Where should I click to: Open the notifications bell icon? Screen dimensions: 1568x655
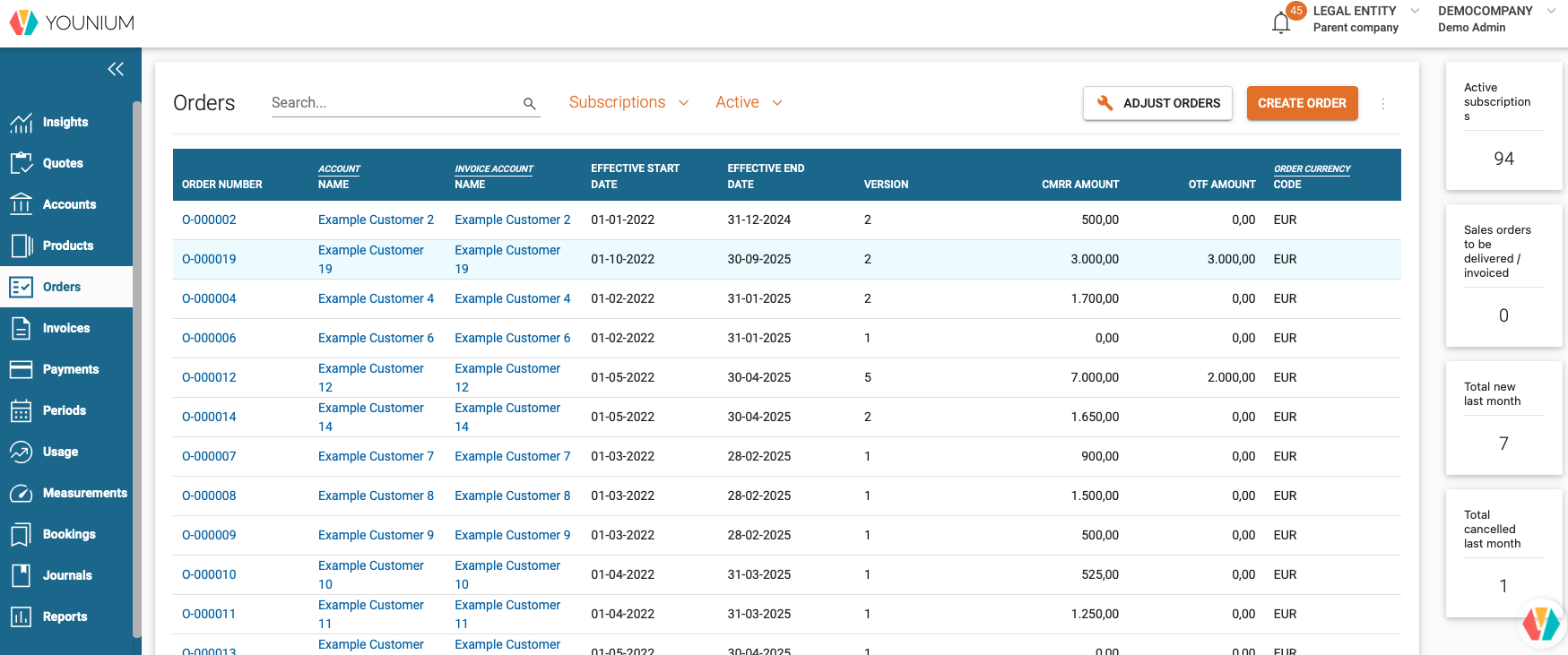tap(1281, 22)
